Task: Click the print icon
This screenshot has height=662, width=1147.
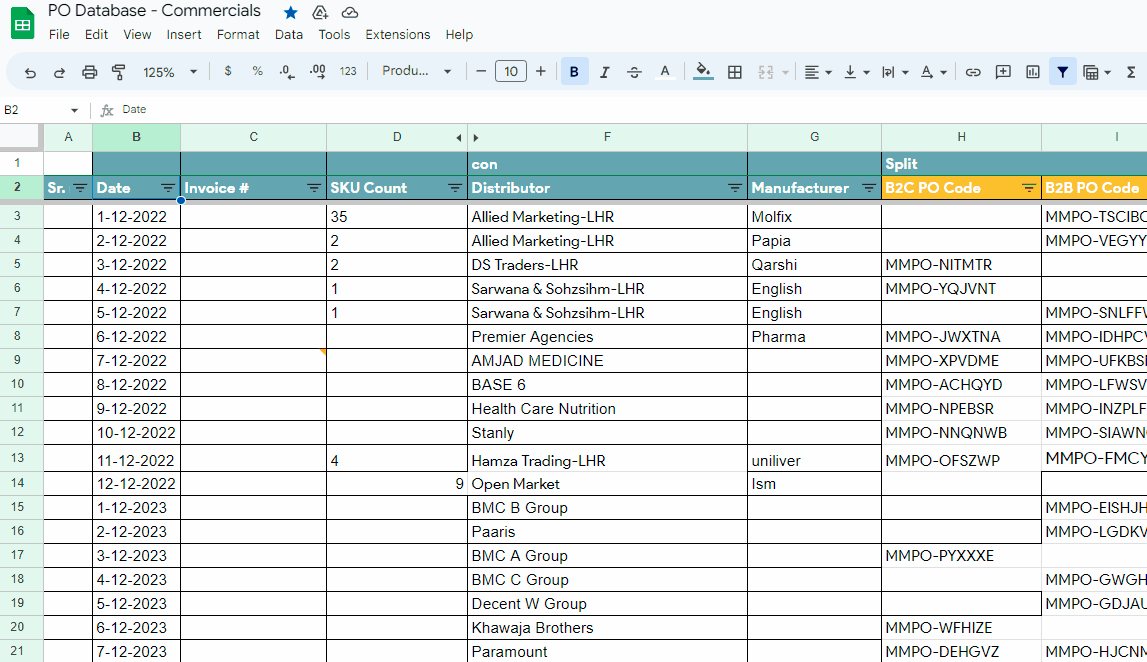Action: (x=89, y=71)
